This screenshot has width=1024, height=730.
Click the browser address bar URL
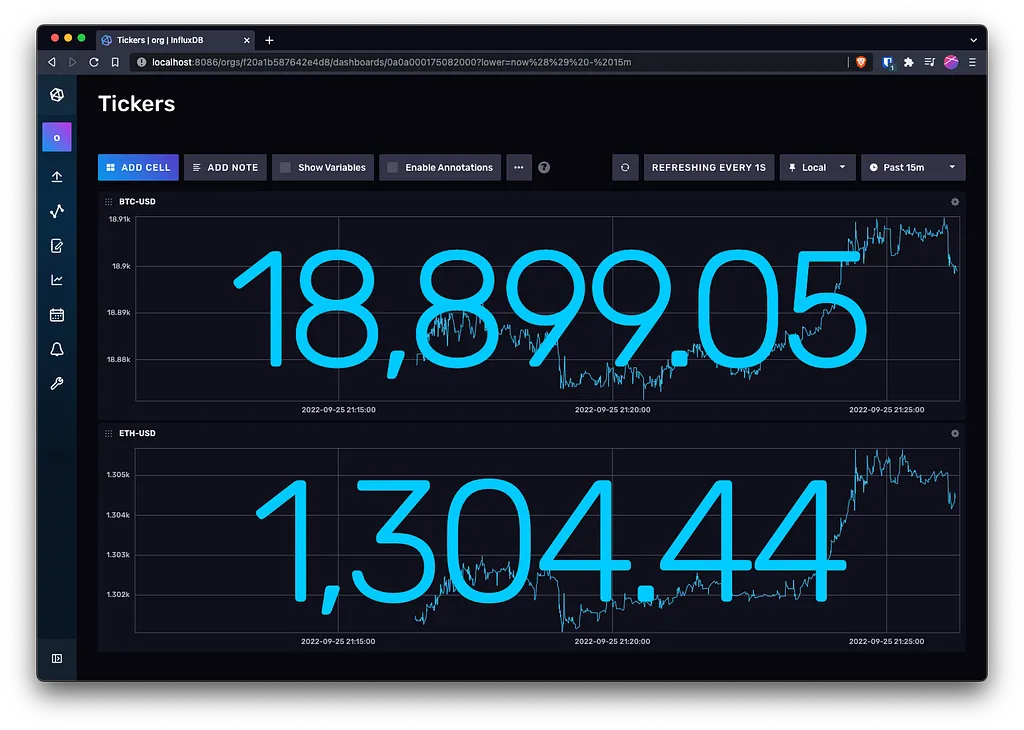(x=391, y=62)
